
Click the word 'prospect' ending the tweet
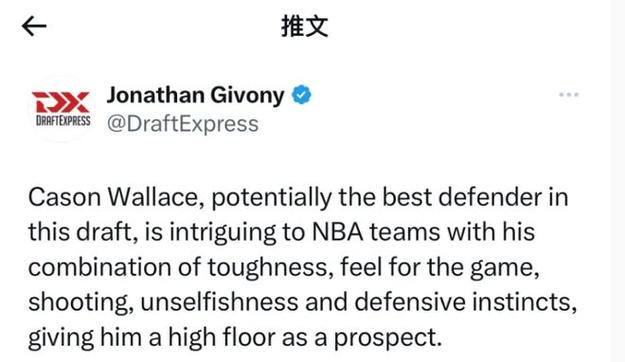(384, 338)
